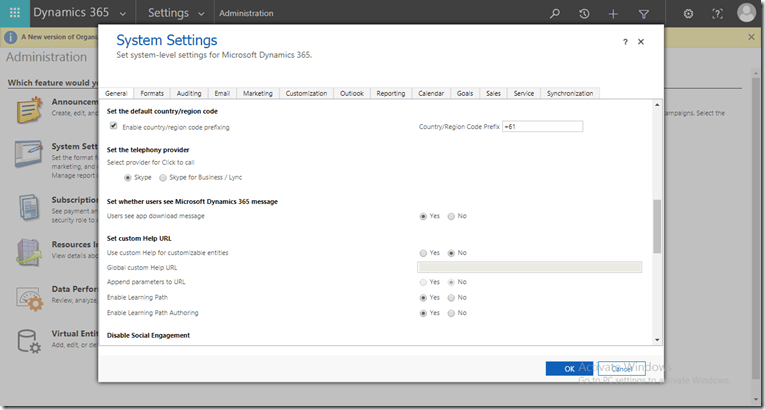Switch to the Email tab
Screen dimensions: 765x410
(x=222, y=93)
